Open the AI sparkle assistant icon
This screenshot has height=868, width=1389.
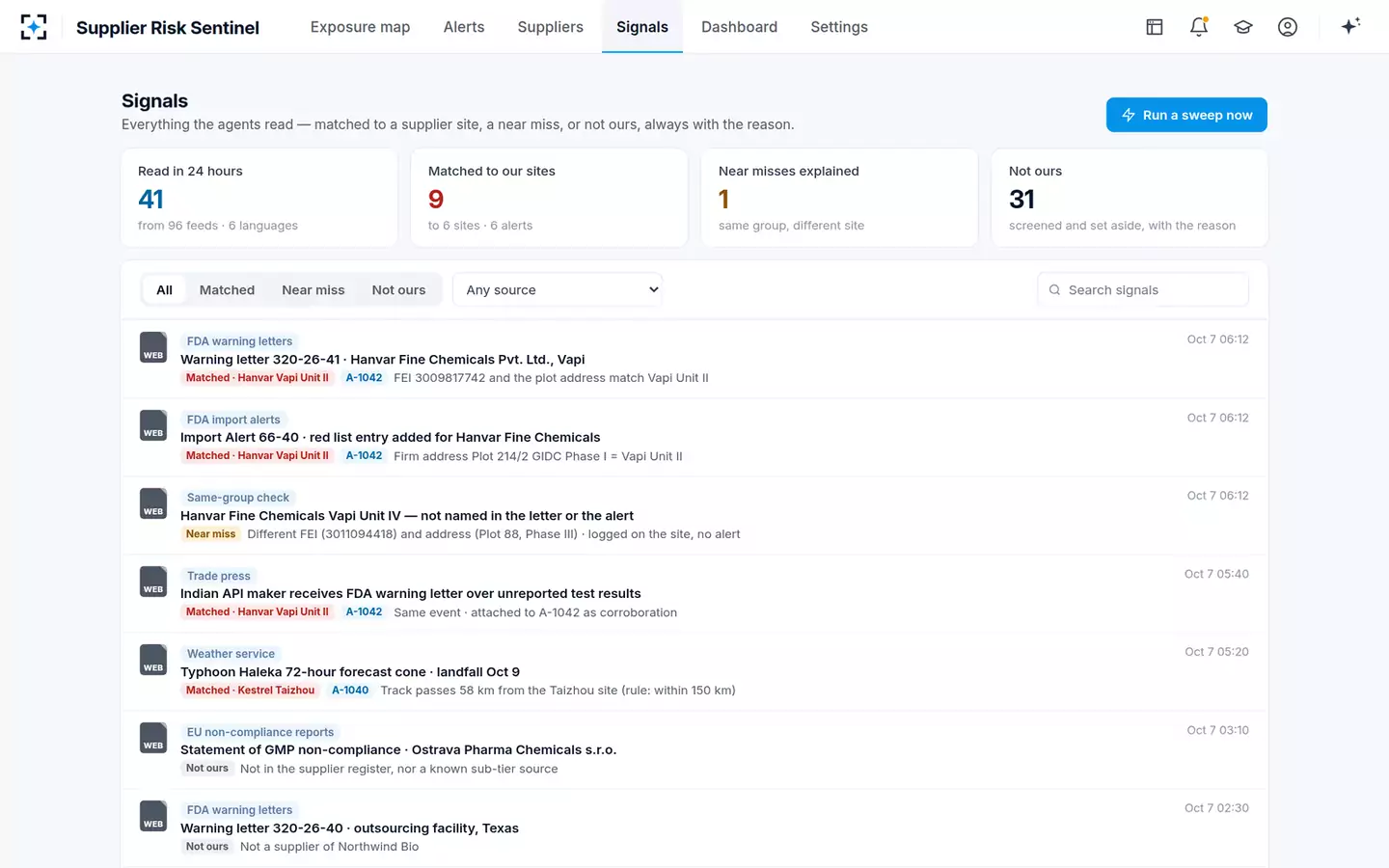click(x=1350, y=26)
